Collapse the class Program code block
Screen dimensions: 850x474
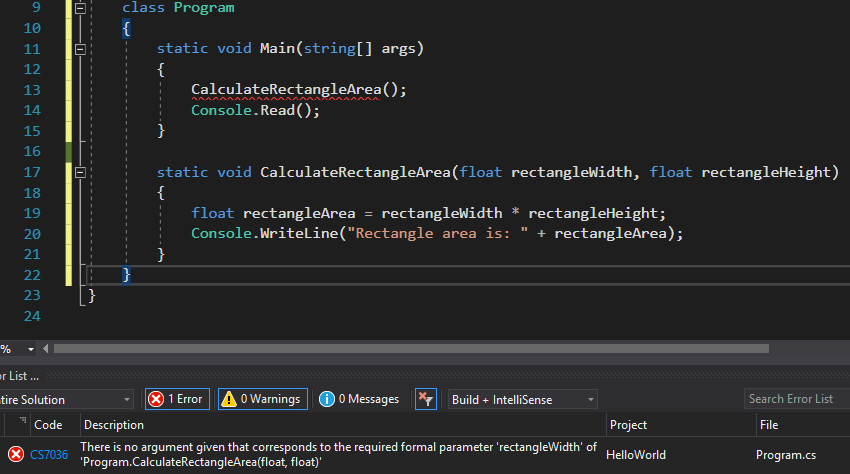(x=81, y=8)
